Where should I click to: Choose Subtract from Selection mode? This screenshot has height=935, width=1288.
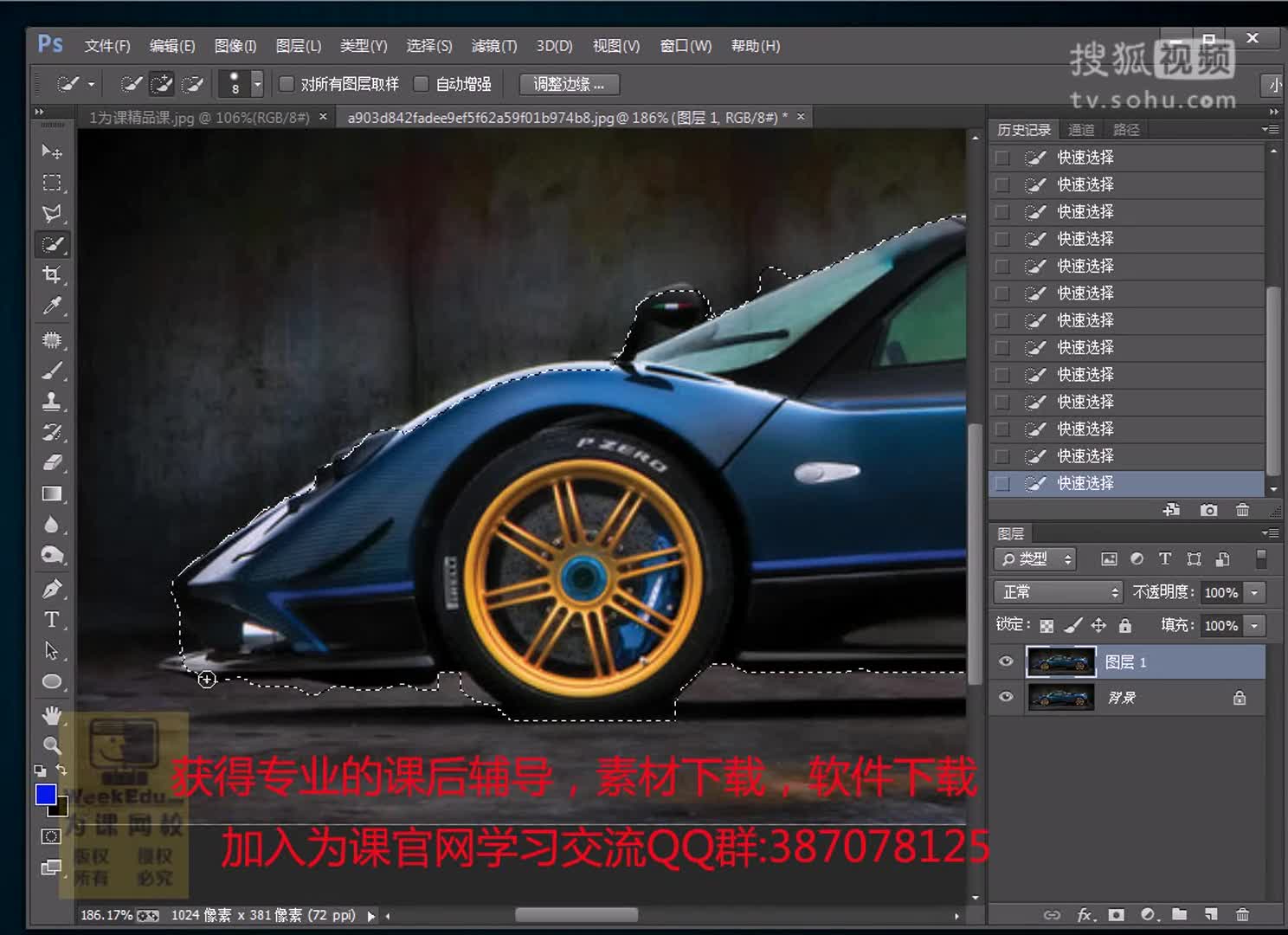tap(193, 84)
